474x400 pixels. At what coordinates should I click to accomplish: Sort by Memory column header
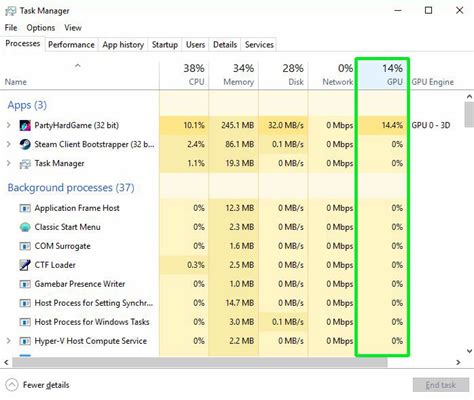(234, 75)
